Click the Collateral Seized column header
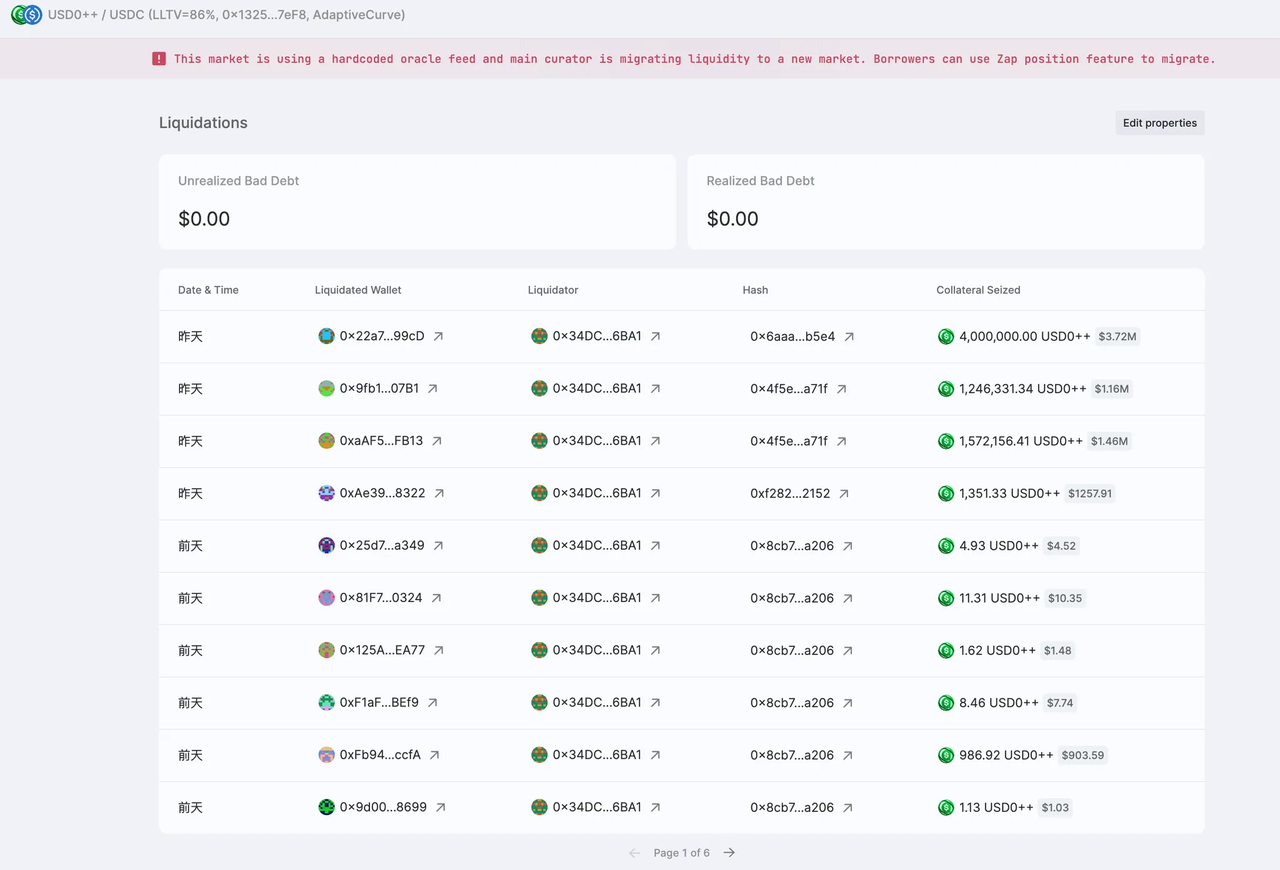Screen dimensions: 1280x870 [977, 290]
